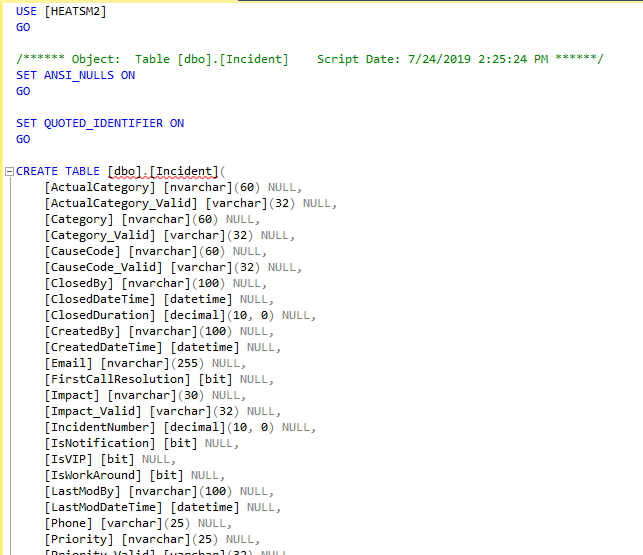Place cursor on the USE keyword

tap(27, 11)
